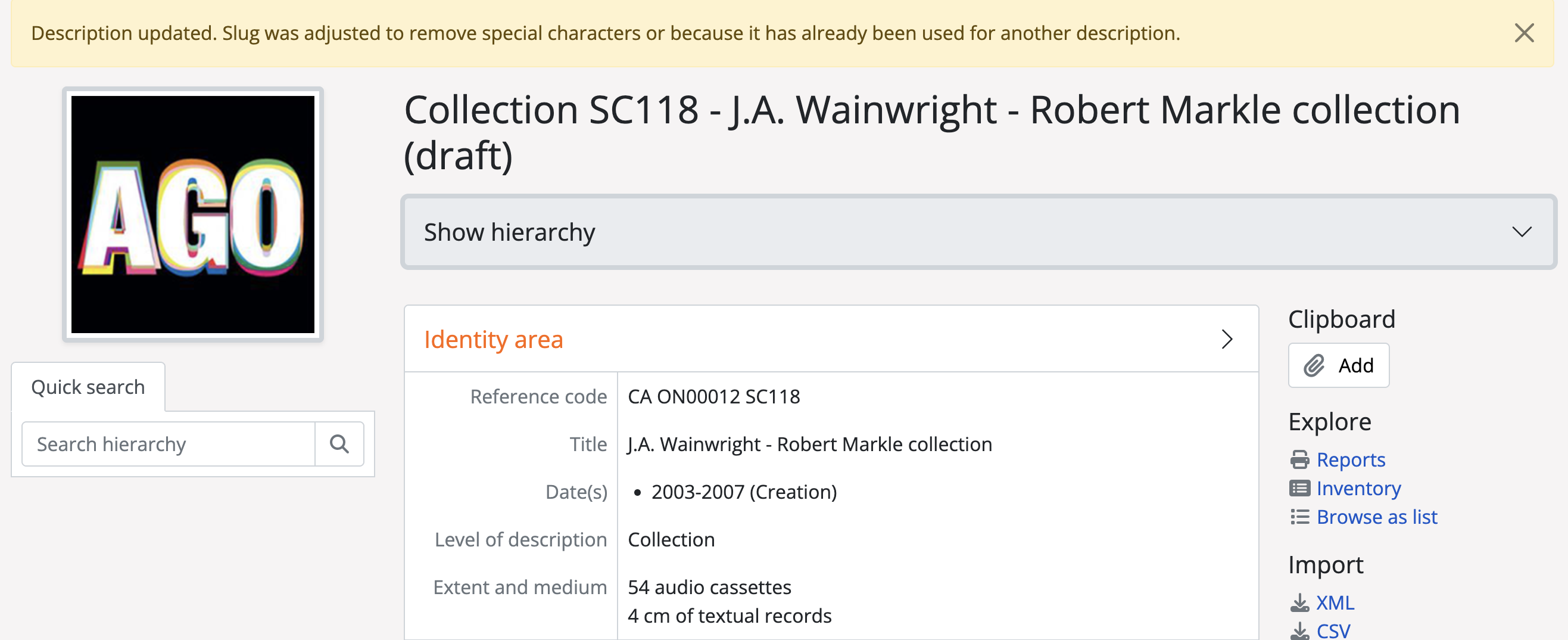Click the XML import download icon
Viewport: 1568px width, 640px height.
[1299, 602]
